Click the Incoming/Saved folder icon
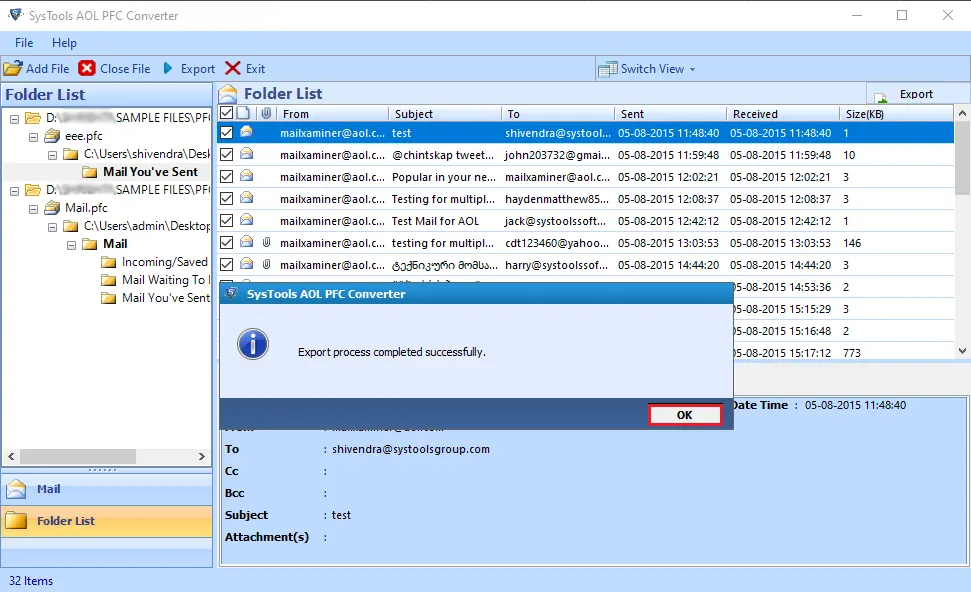The width and height of the screenshot is (971, 592). 109,263
